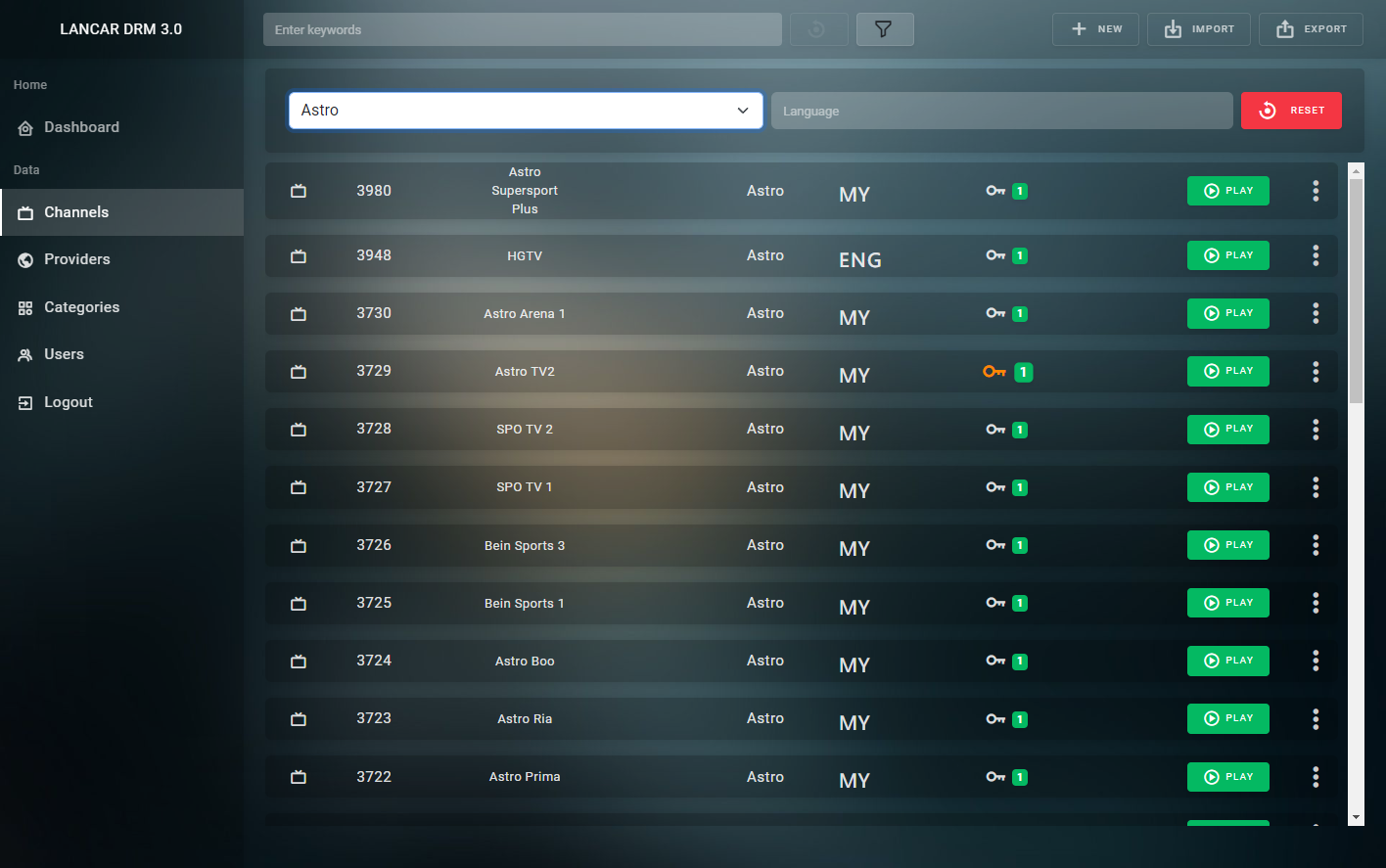Click the key count badge for Astro TV2
Viewport: 1386px width, 868px height.
click(x=1024, y=372)
